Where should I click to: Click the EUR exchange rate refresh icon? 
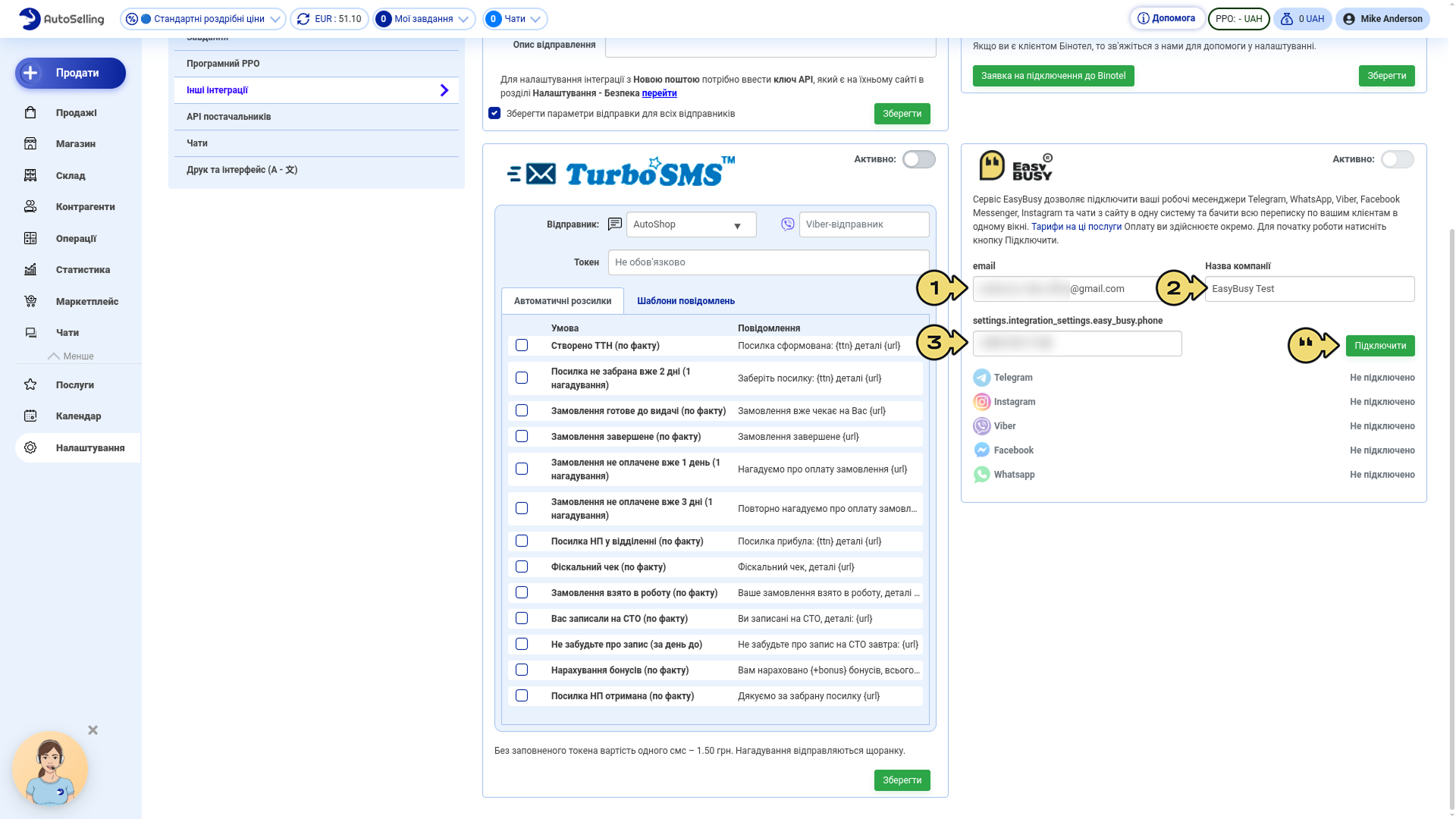click(x=303, y=19)
